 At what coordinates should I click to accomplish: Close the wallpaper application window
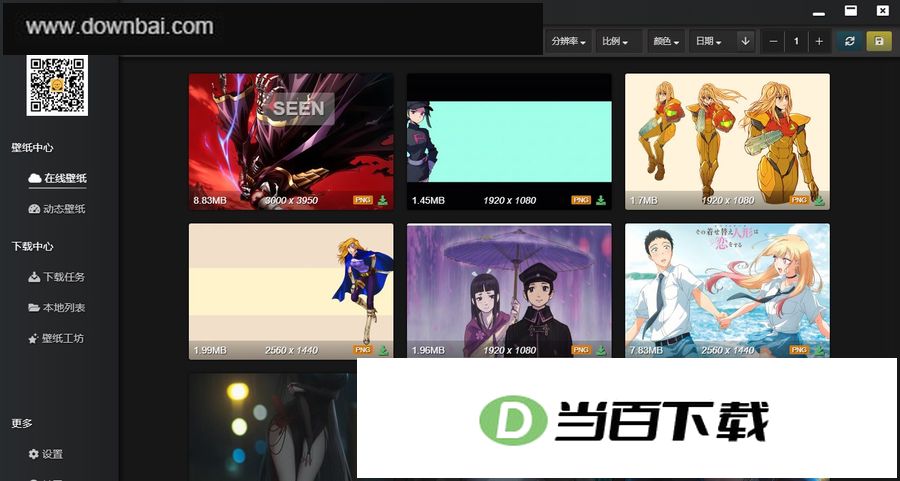click(883, 10)
